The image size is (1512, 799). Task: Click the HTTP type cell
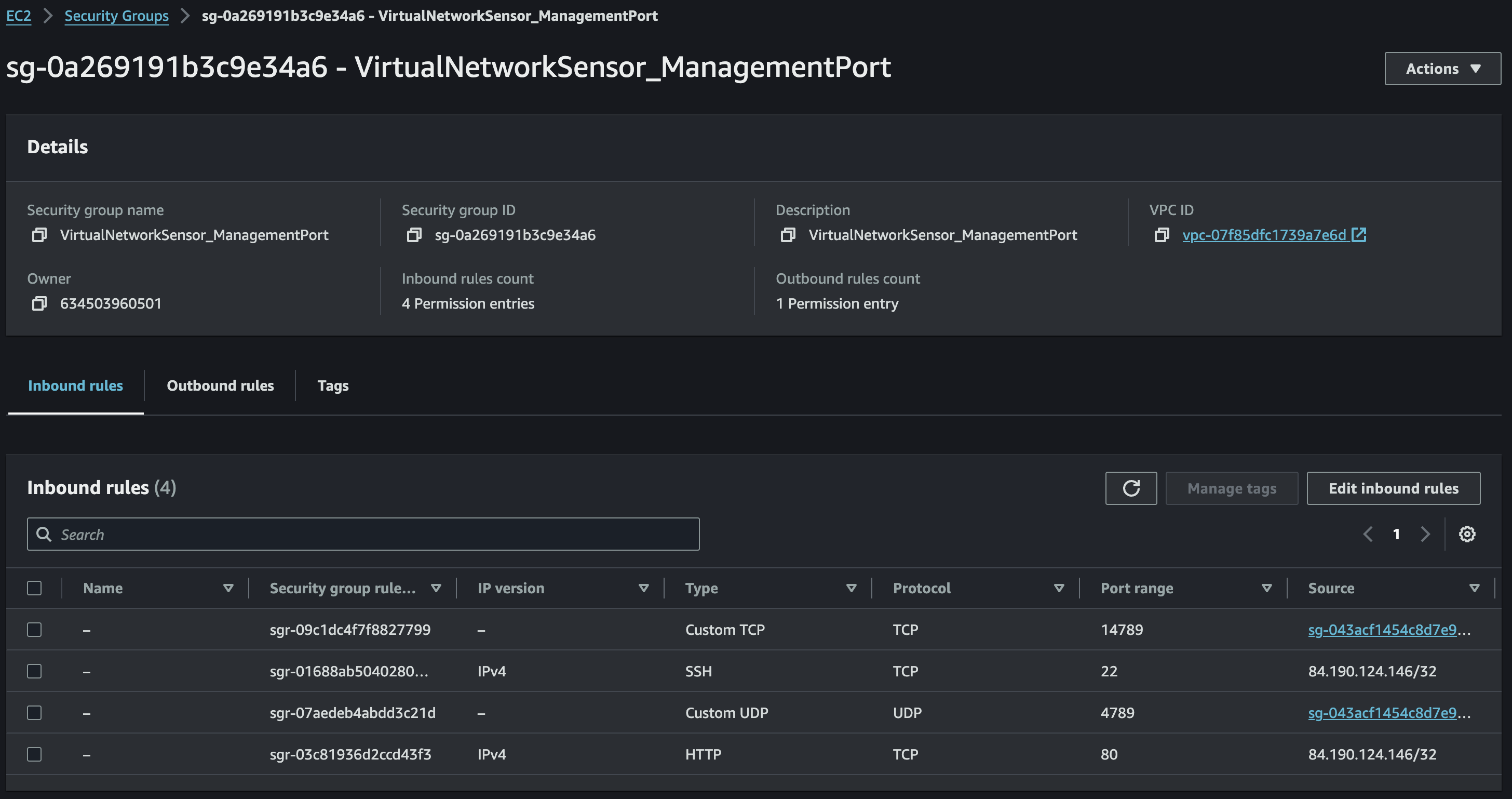[703, 754]
